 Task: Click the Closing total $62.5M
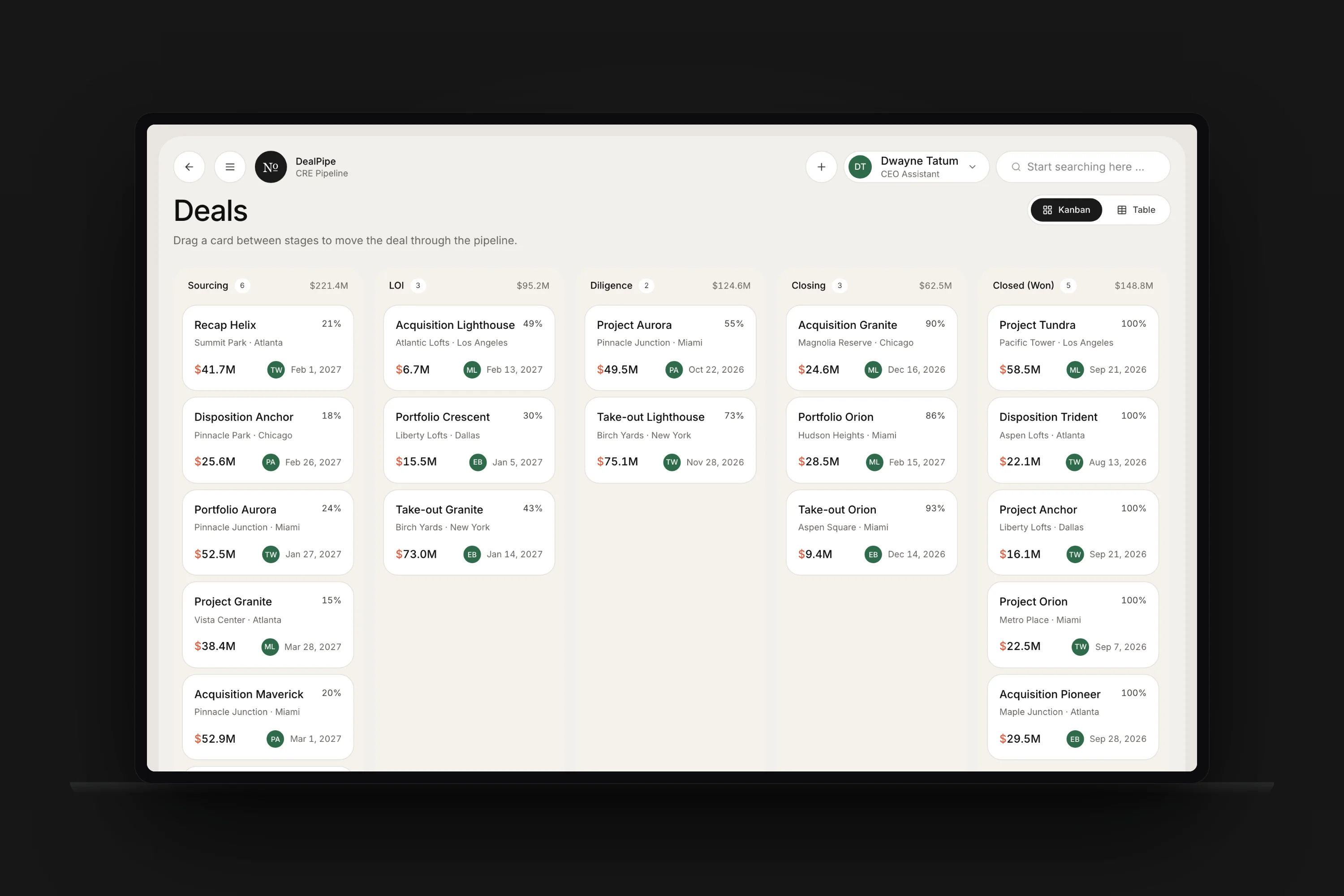(x=935, y=285)
